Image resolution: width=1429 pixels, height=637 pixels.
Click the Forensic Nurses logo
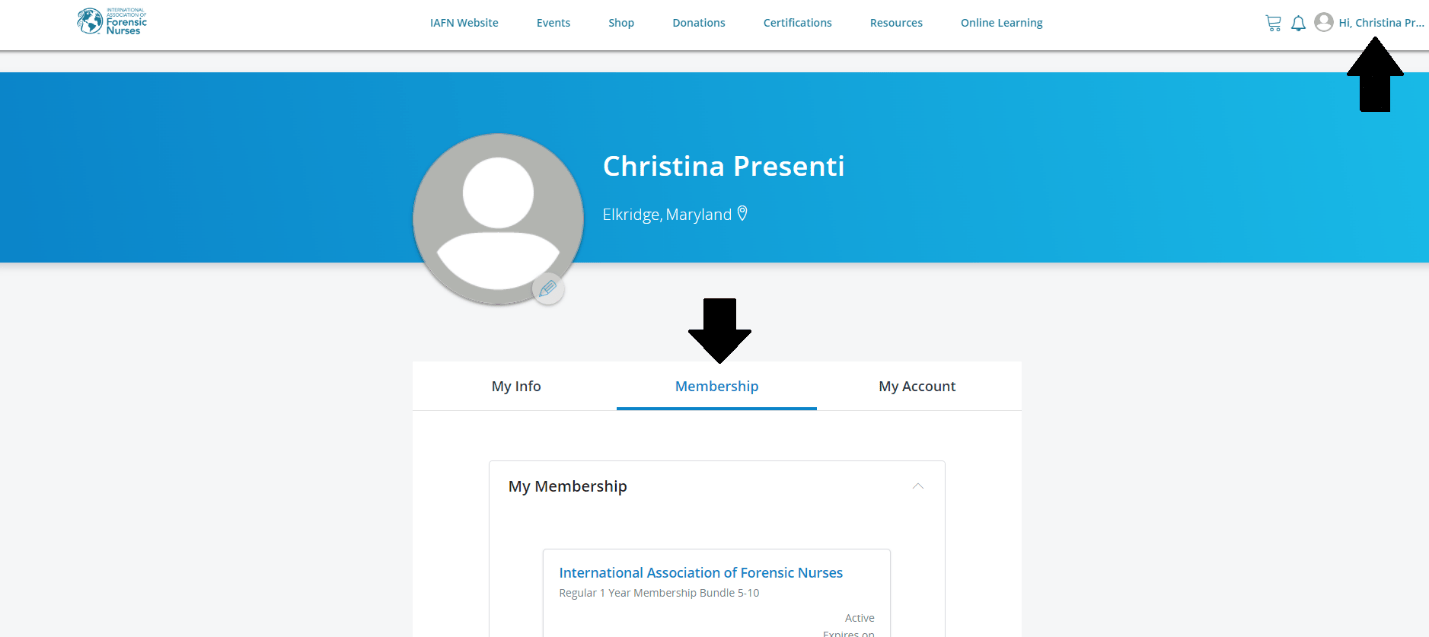coord(112,21)
